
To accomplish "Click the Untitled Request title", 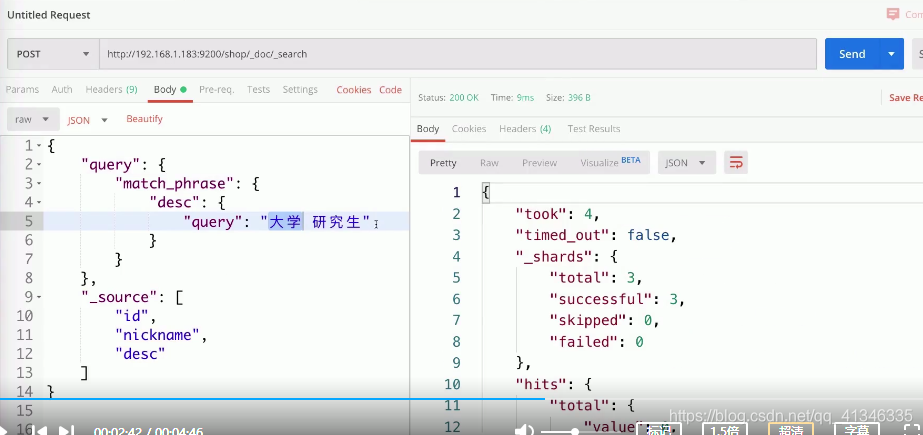I will [x=48, y=15].
